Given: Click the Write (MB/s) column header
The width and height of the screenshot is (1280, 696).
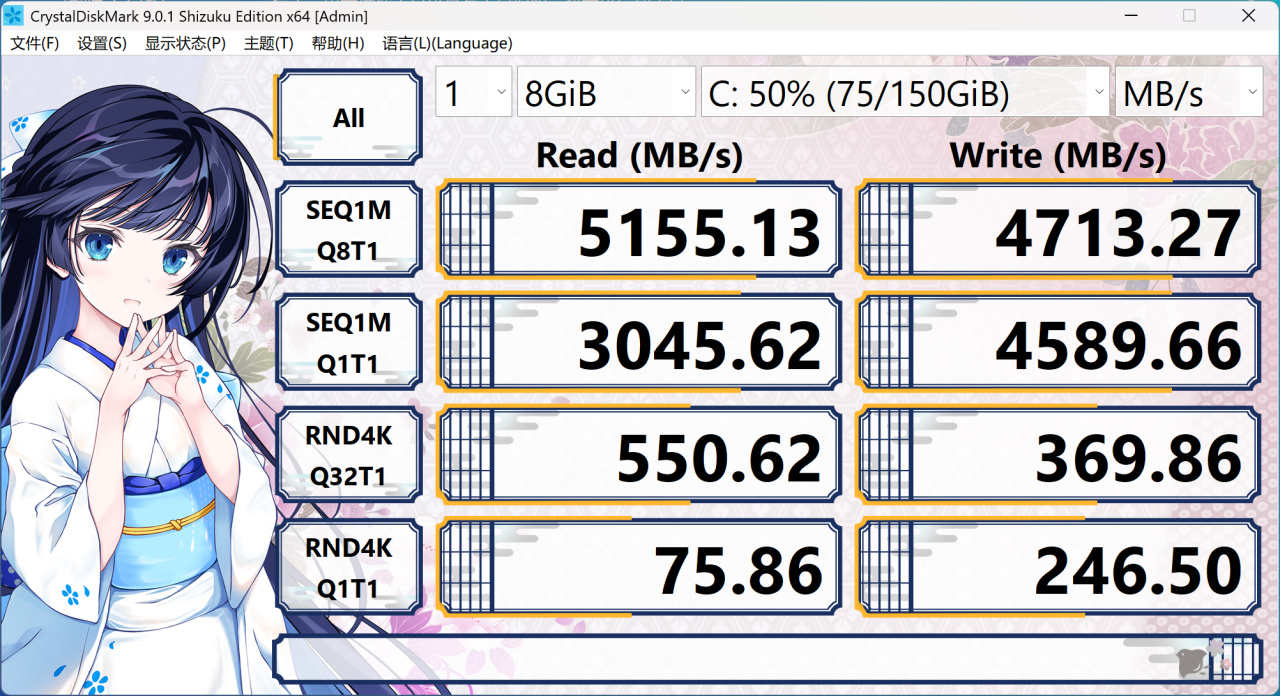Looking at the screenshot, I should 1058,155.
